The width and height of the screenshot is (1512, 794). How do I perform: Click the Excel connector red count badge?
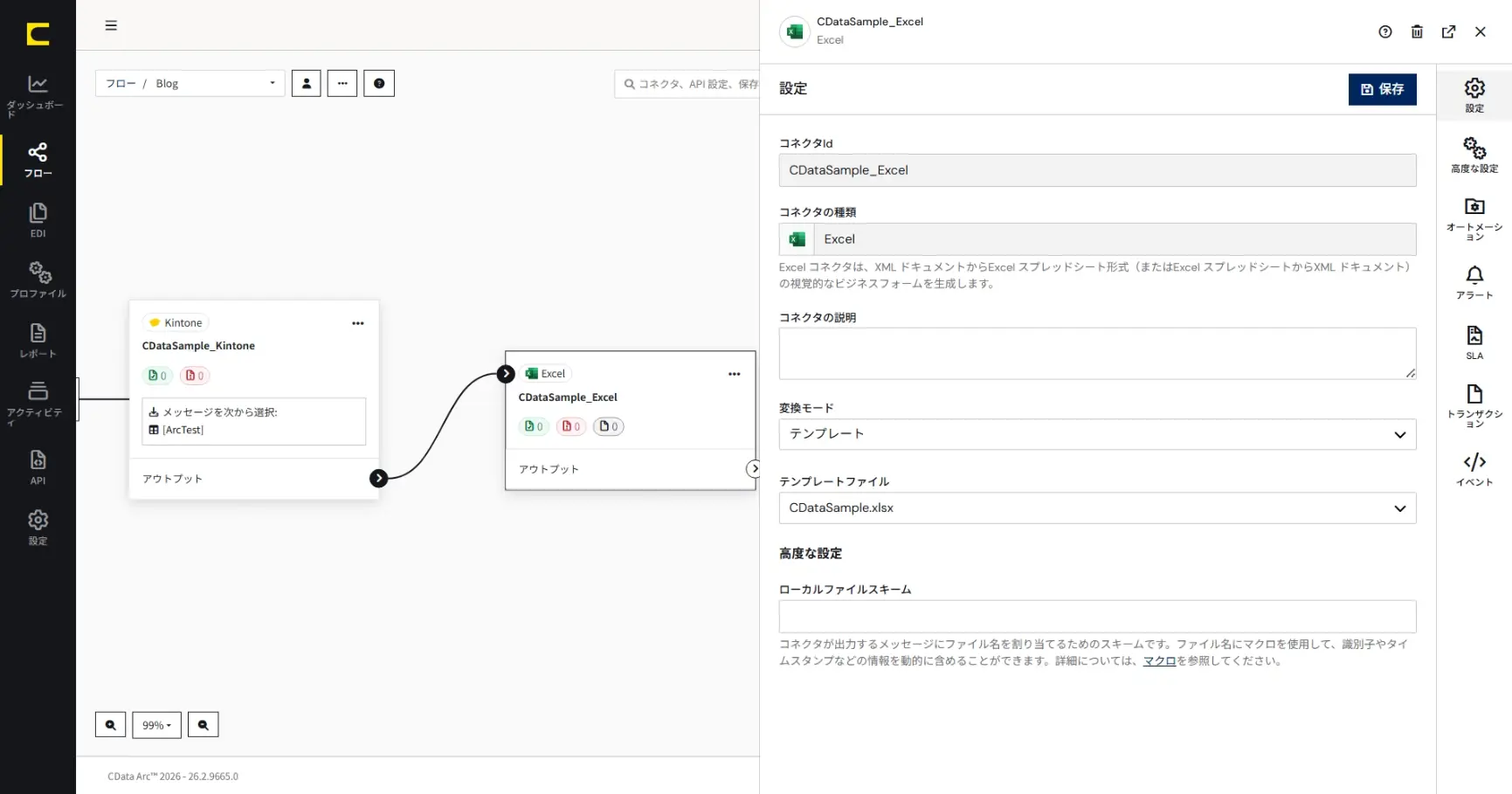(x=571, y=426)
